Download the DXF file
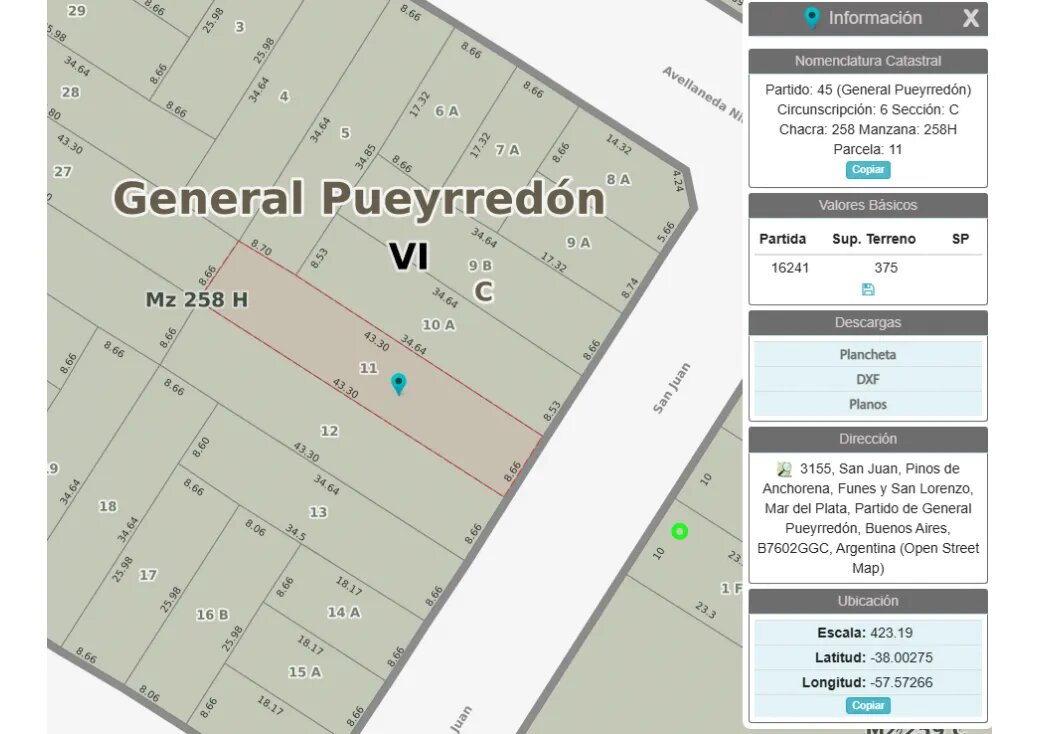The height and width of the screenshot is (734, 1039). tap(867, 380)
